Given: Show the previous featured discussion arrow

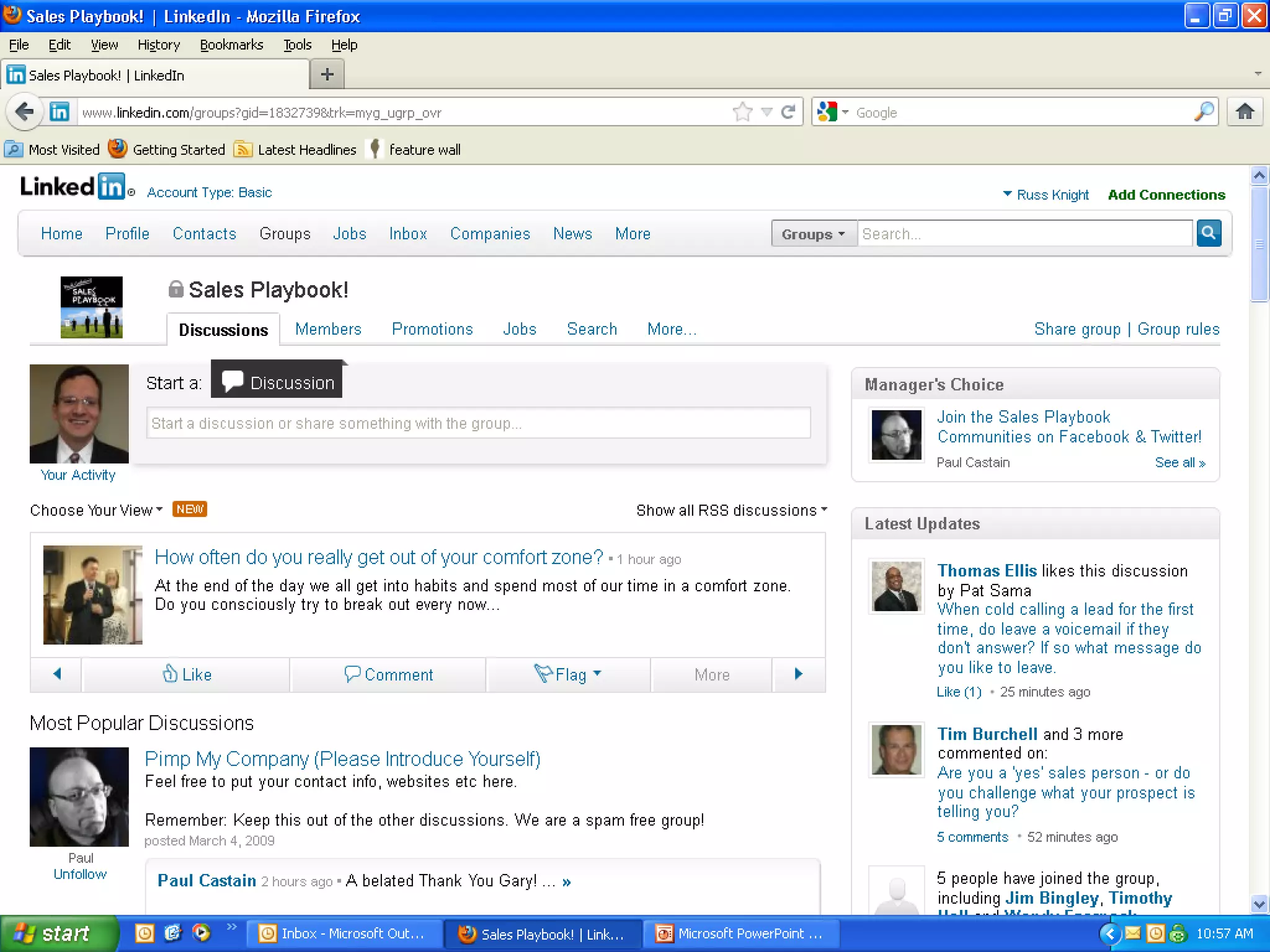Looking at the screenshot, I should point(57,674).
